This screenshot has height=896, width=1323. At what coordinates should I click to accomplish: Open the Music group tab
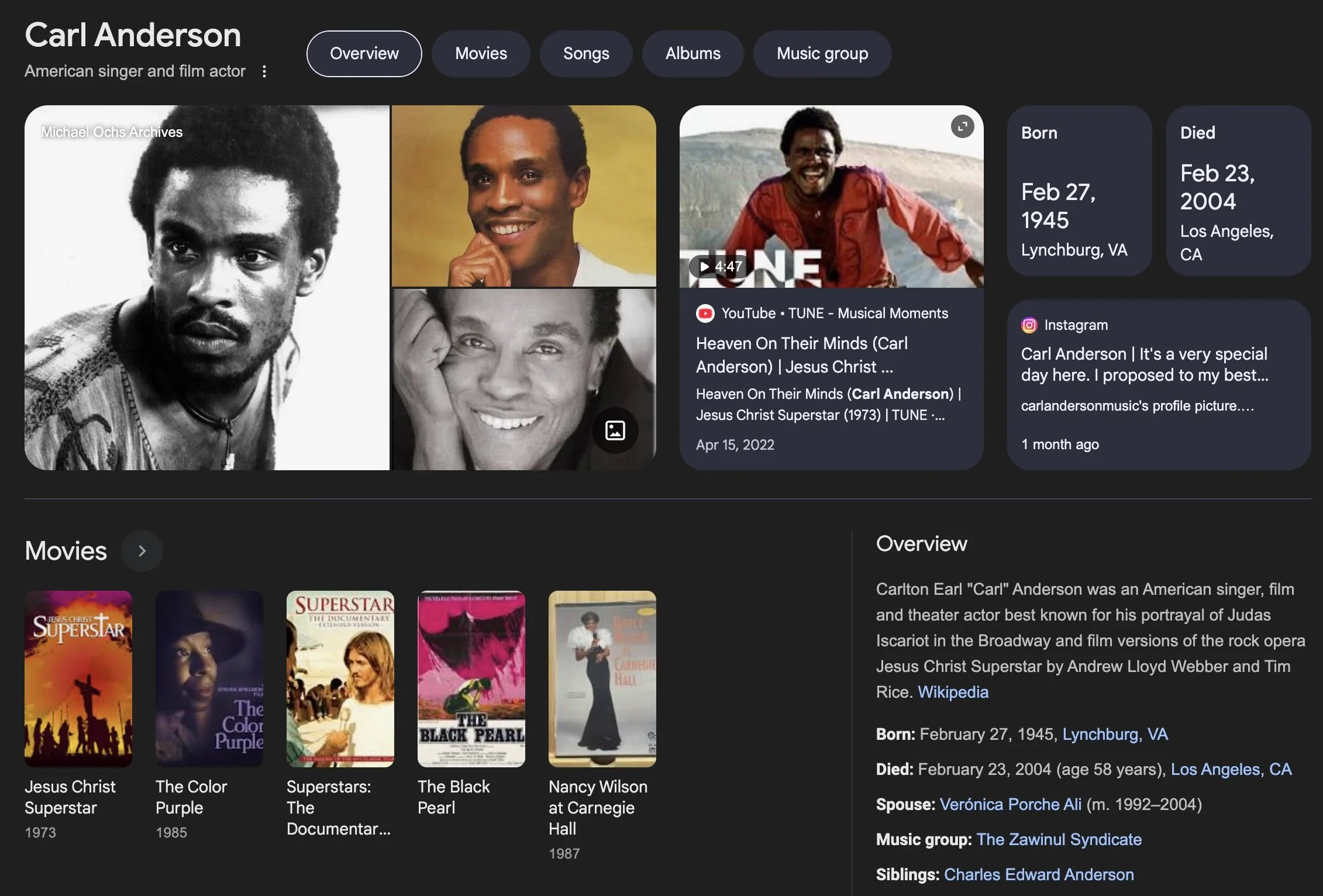coord(822,54)
